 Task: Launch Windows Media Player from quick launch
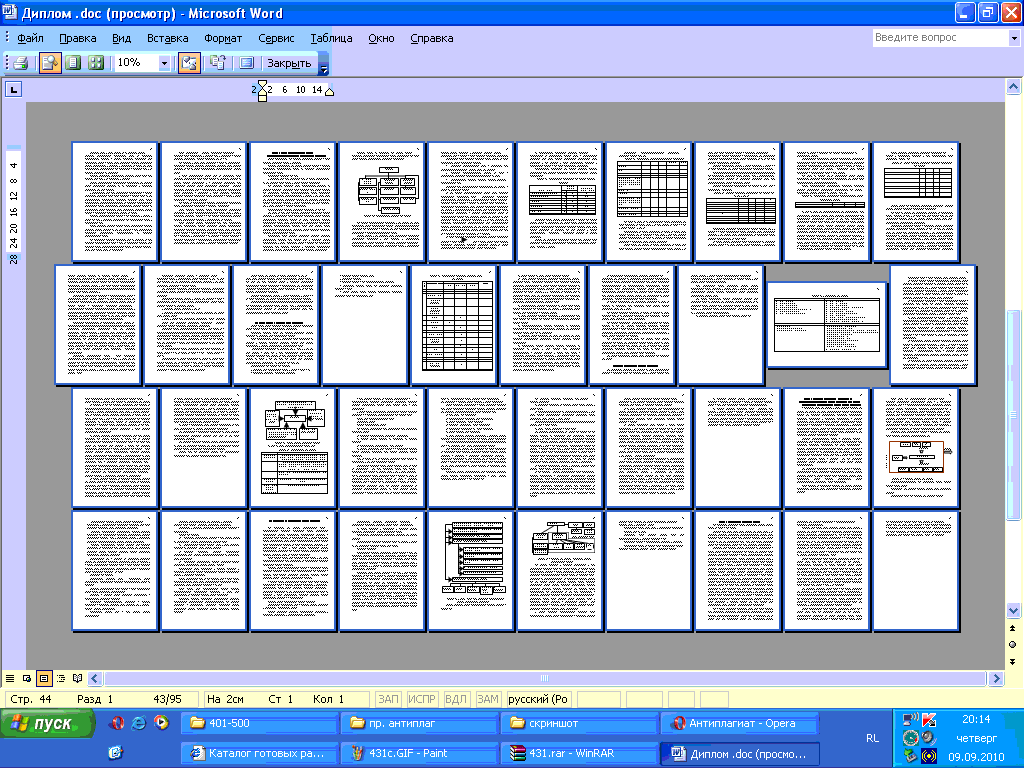click(x=161, y=723)
